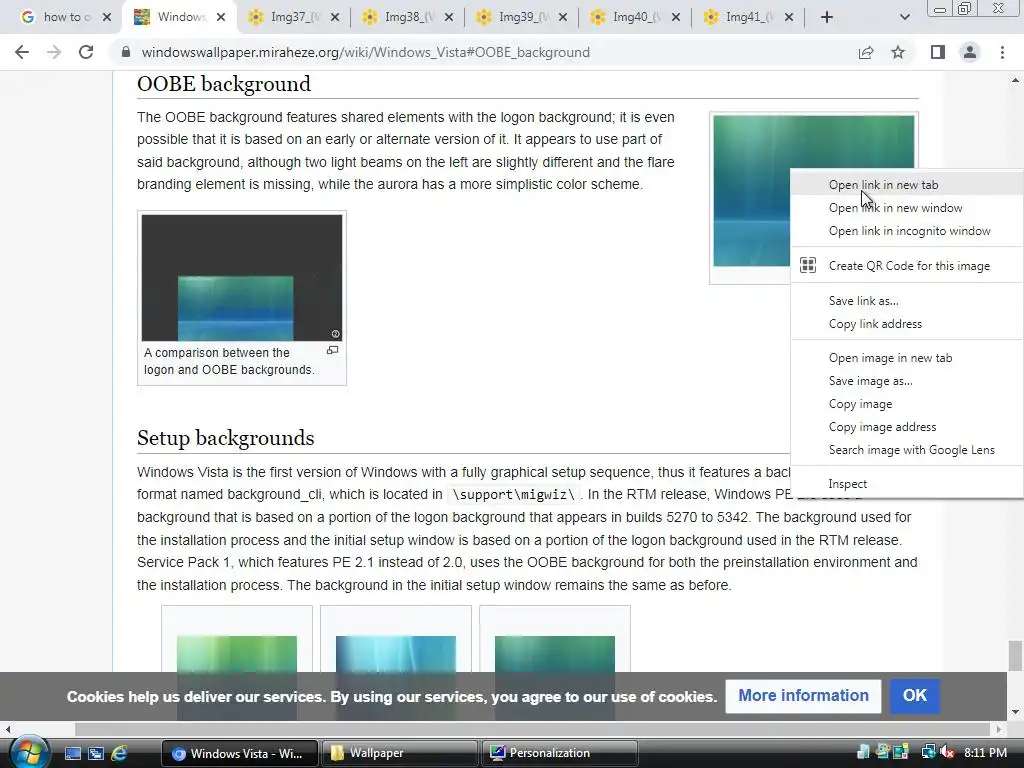Close the Img40 tab
The image size is (1024, 768).
[676, 17]
